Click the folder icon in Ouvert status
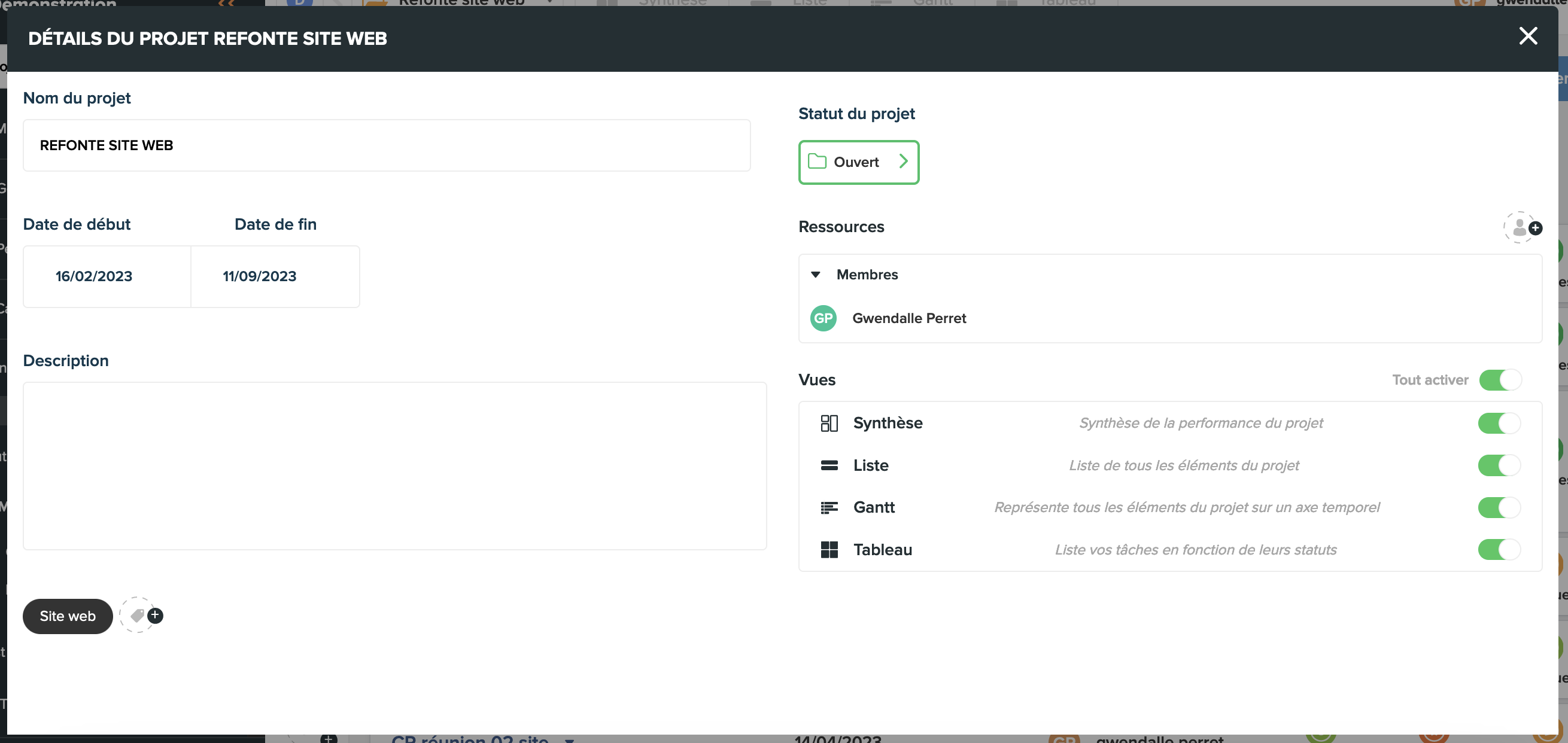This screenshot has width=1568, height=743. click(817, 162)
